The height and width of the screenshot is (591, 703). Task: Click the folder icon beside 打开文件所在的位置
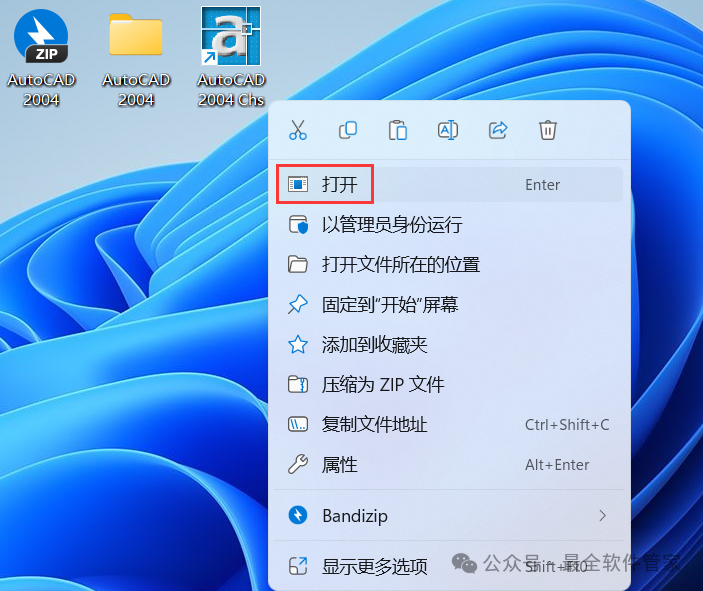(298, 265)
